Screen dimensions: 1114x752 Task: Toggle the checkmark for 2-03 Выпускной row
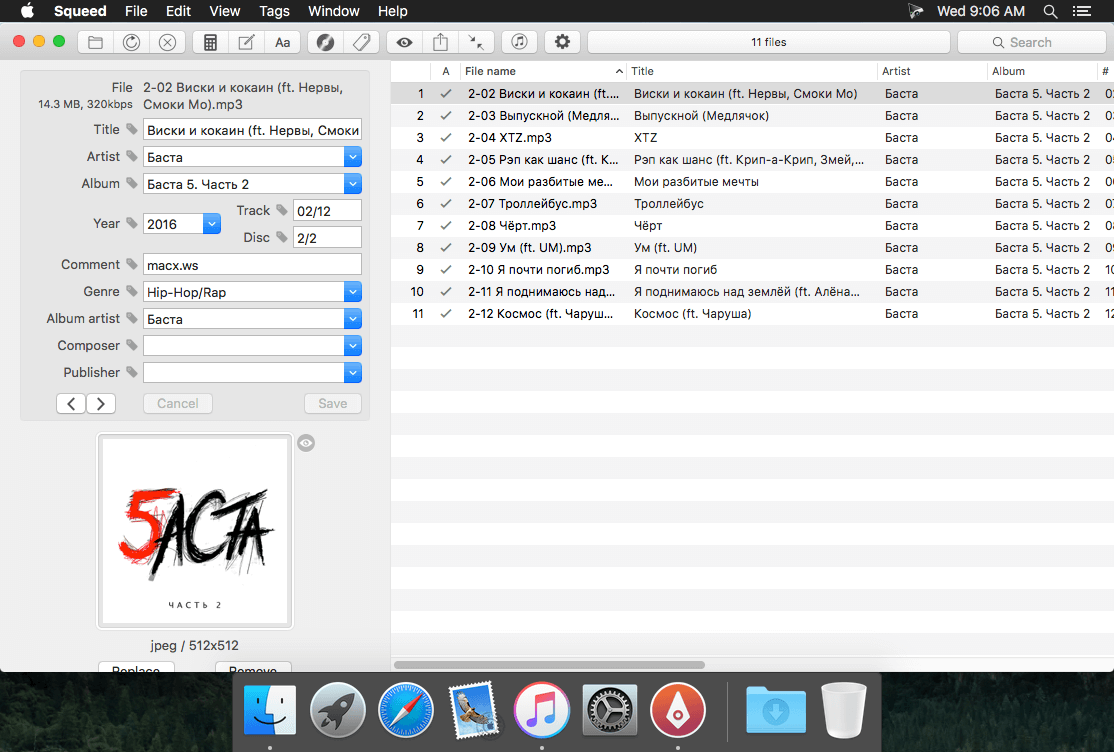[x=445, y=115]
